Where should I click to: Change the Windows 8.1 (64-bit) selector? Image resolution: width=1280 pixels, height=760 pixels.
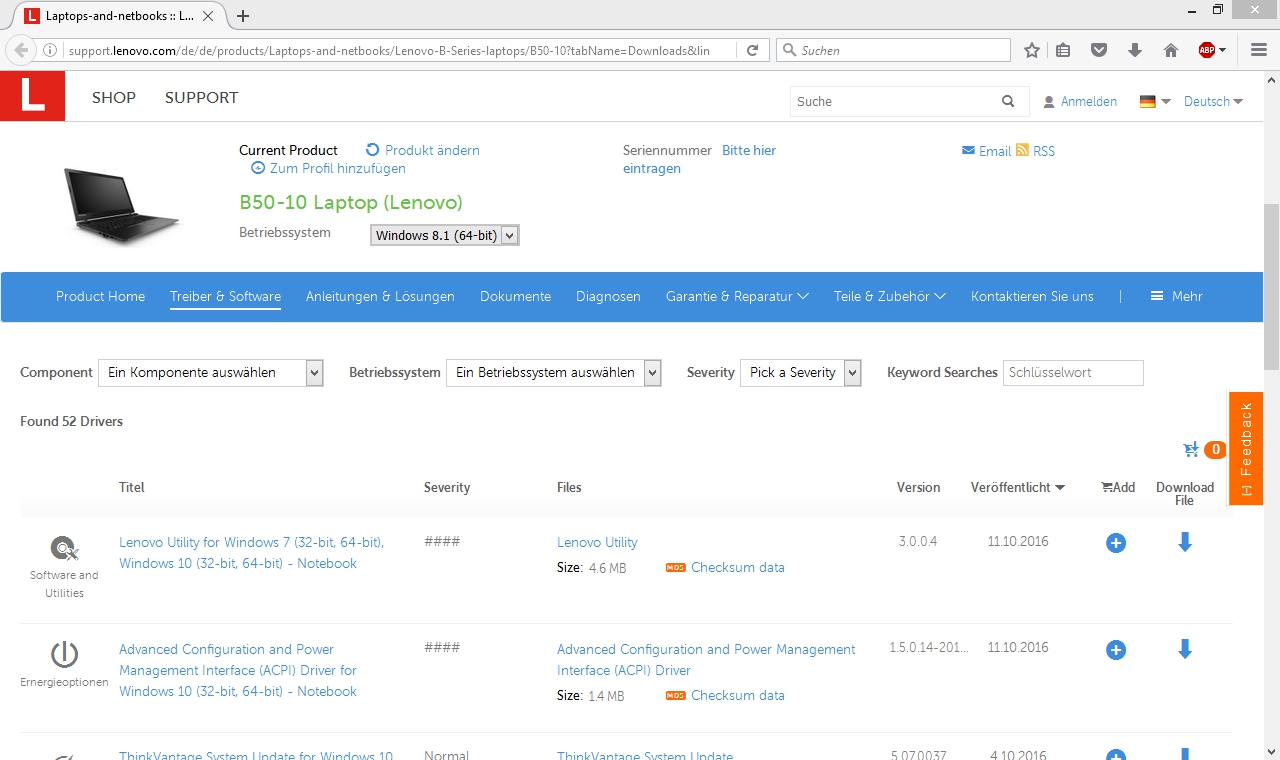point(444,236)
